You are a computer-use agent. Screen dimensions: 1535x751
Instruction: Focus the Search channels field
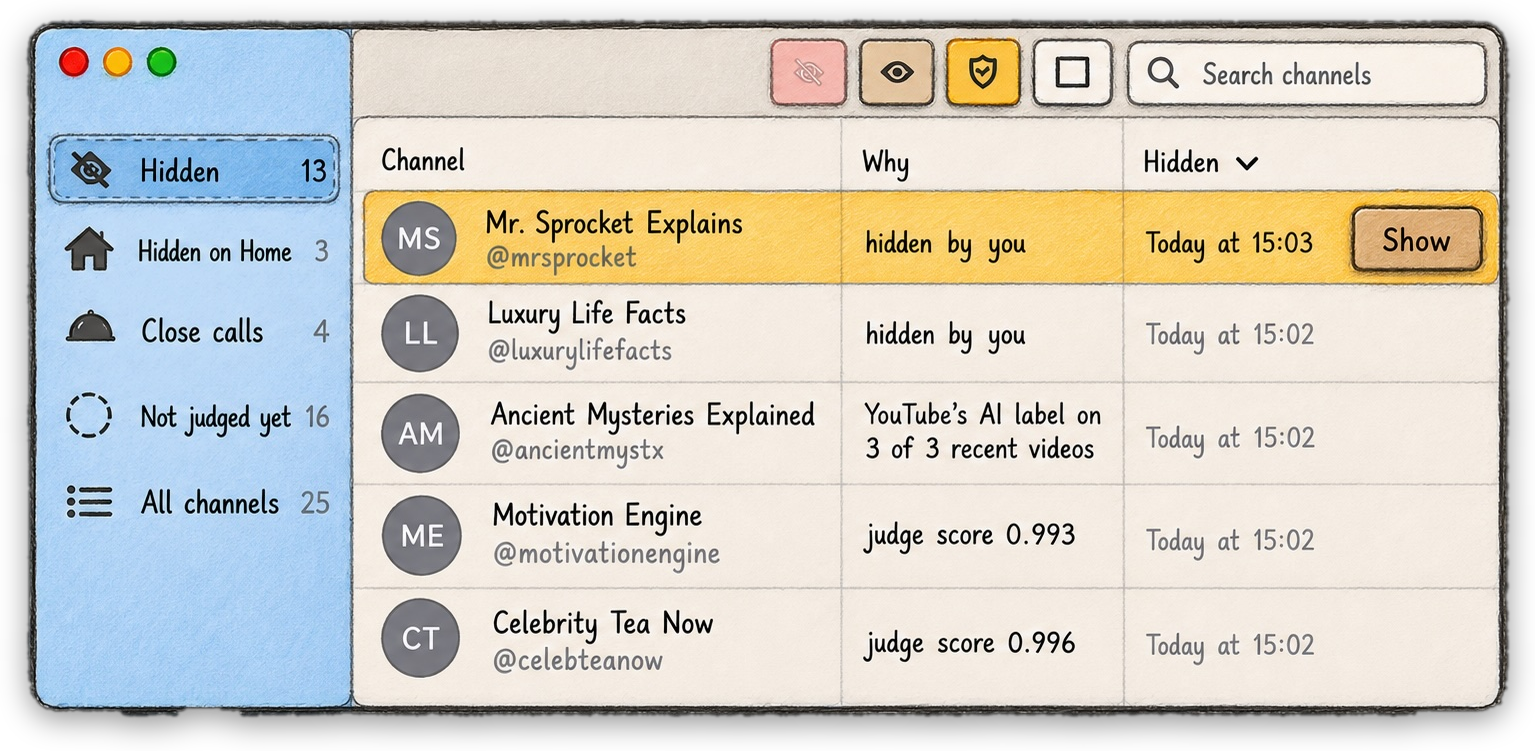pos(1306,73)
